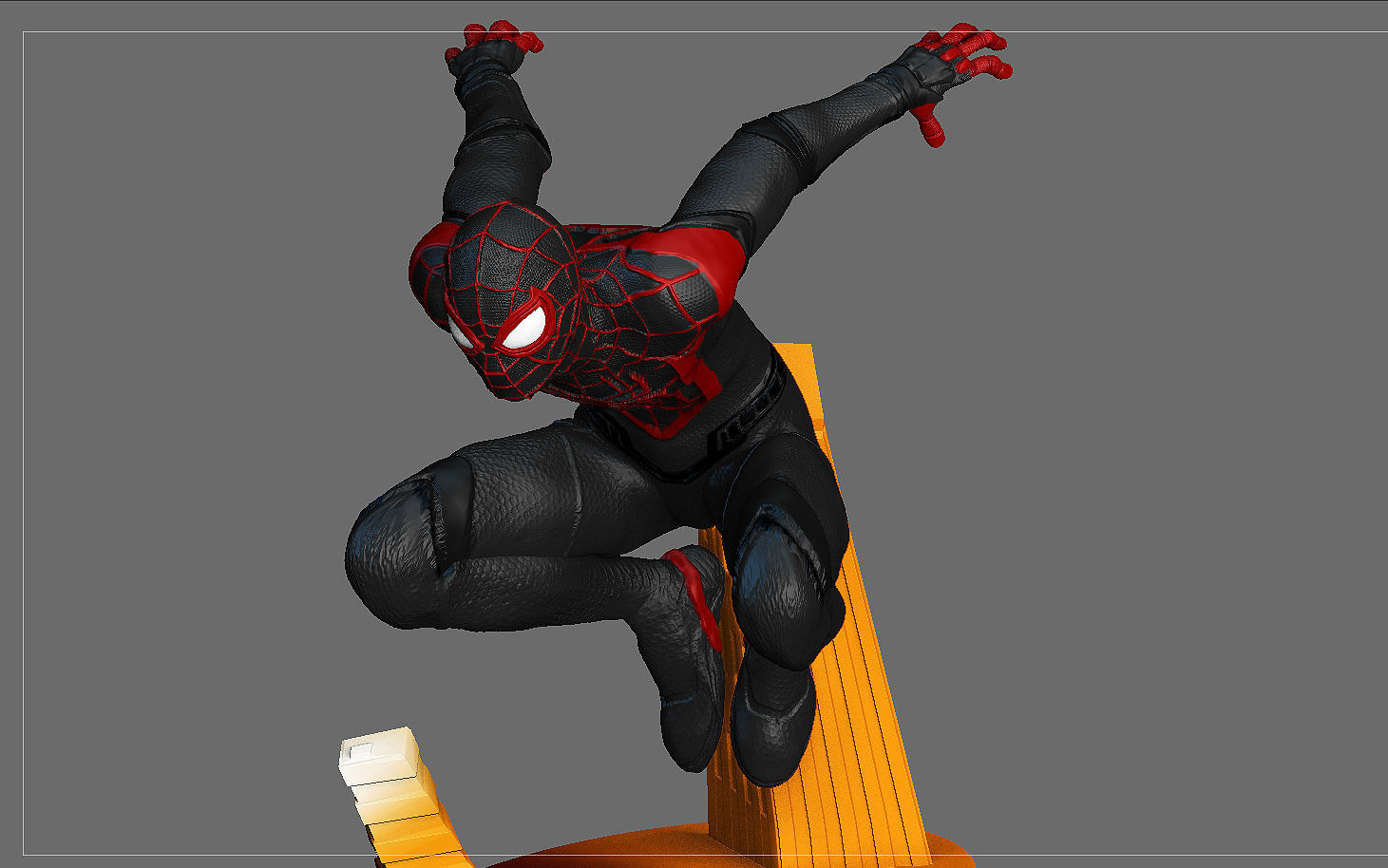Click the white cube on the base
This screenshot has width=1388, height=868.
[x=380, y=756]
